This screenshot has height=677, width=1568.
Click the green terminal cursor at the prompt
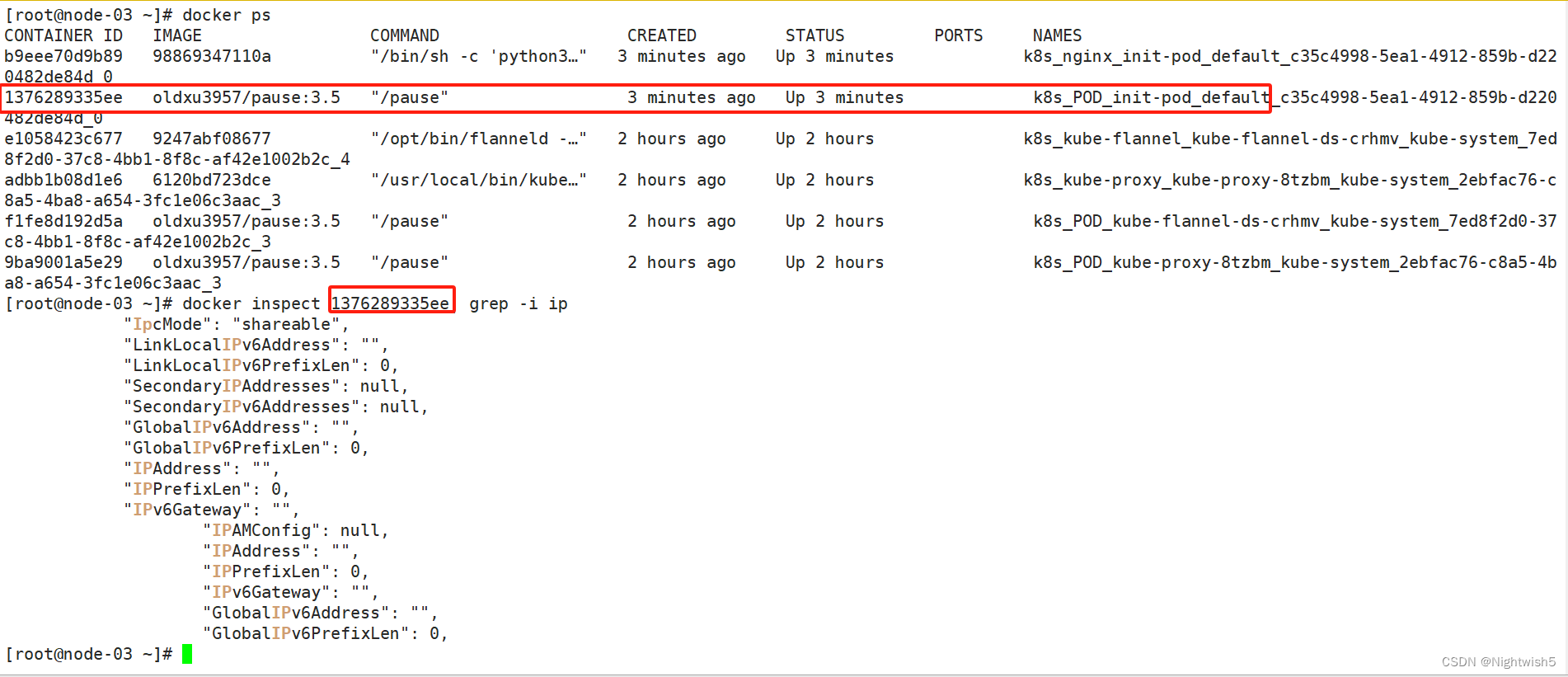187,654
